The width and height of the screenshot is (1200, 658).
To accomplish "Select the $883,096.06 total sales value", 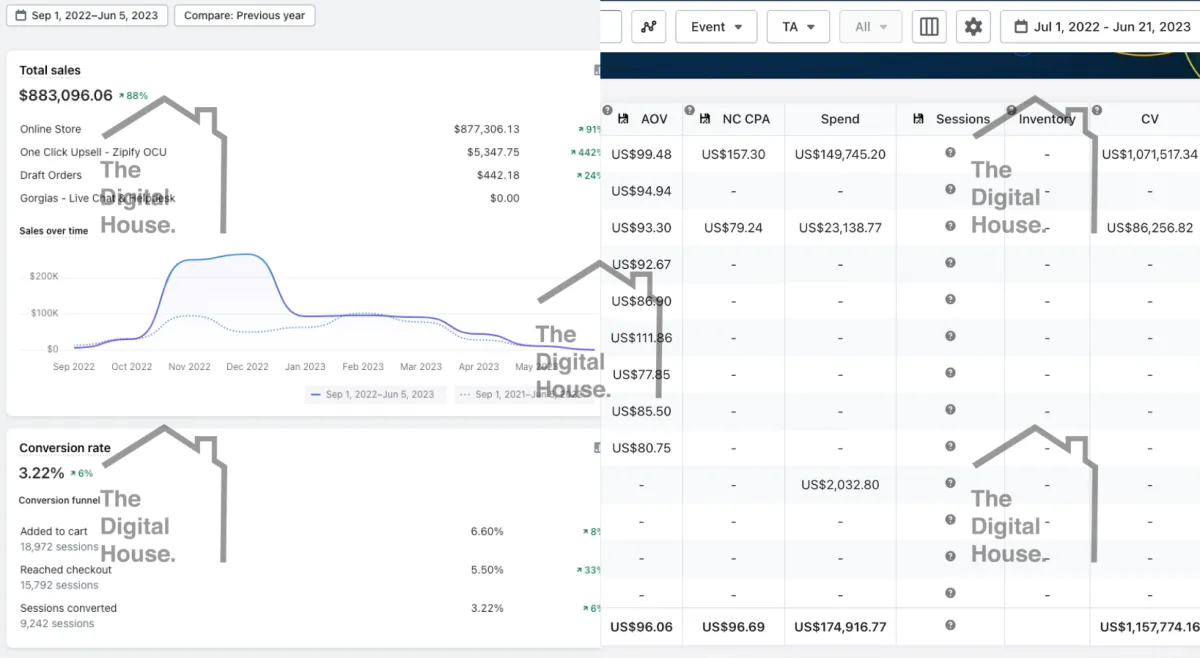I will [x=65, y=95].
